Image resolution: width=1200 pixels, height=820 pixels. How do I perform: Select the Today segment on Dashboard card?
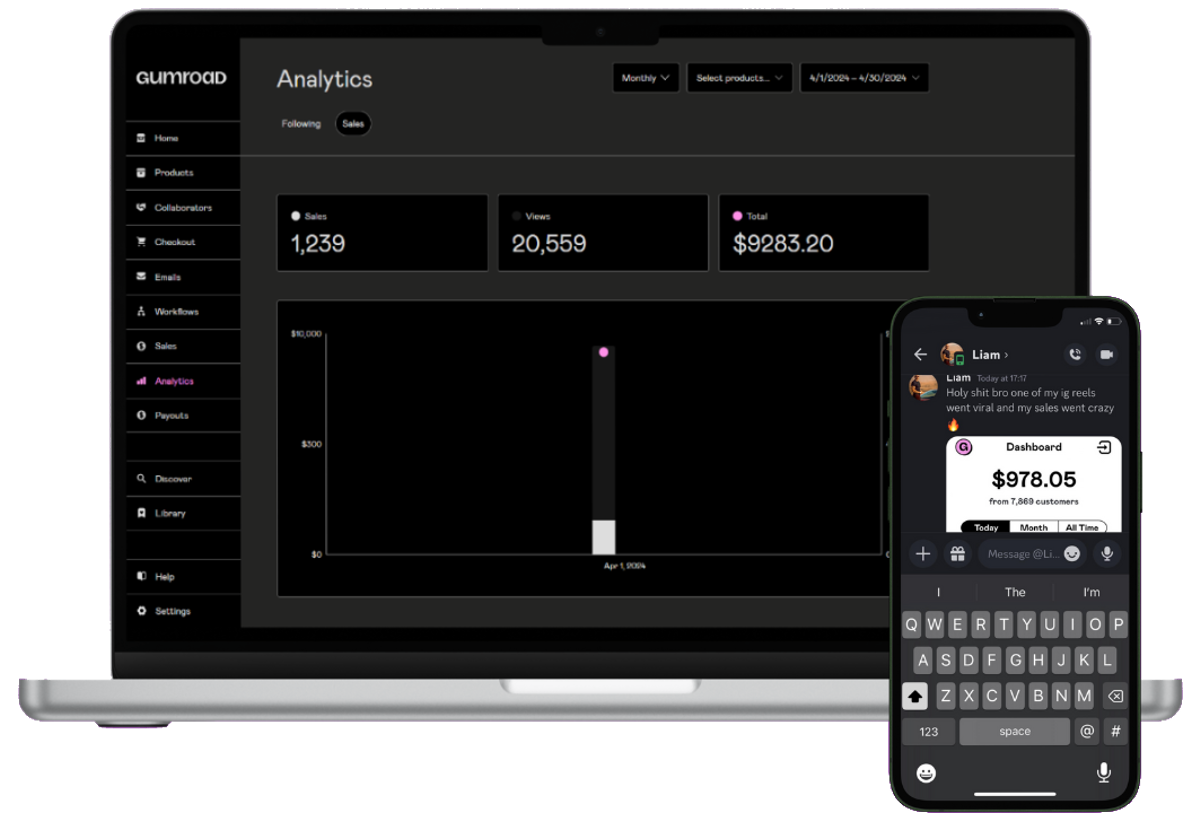[x=986, y=527]
